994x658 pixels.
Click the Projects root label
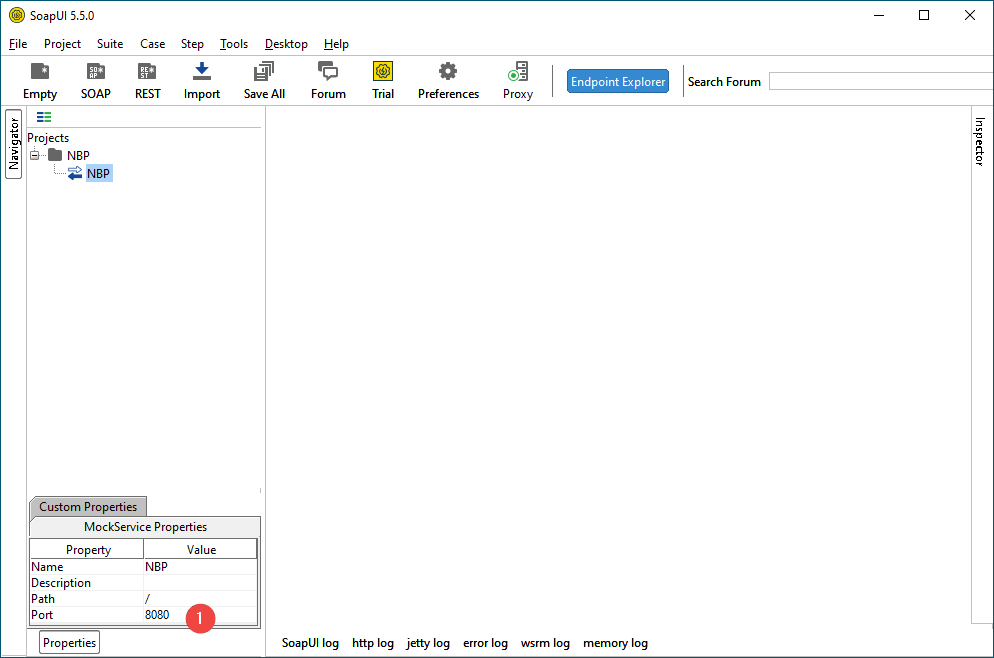tap(48, 138)
